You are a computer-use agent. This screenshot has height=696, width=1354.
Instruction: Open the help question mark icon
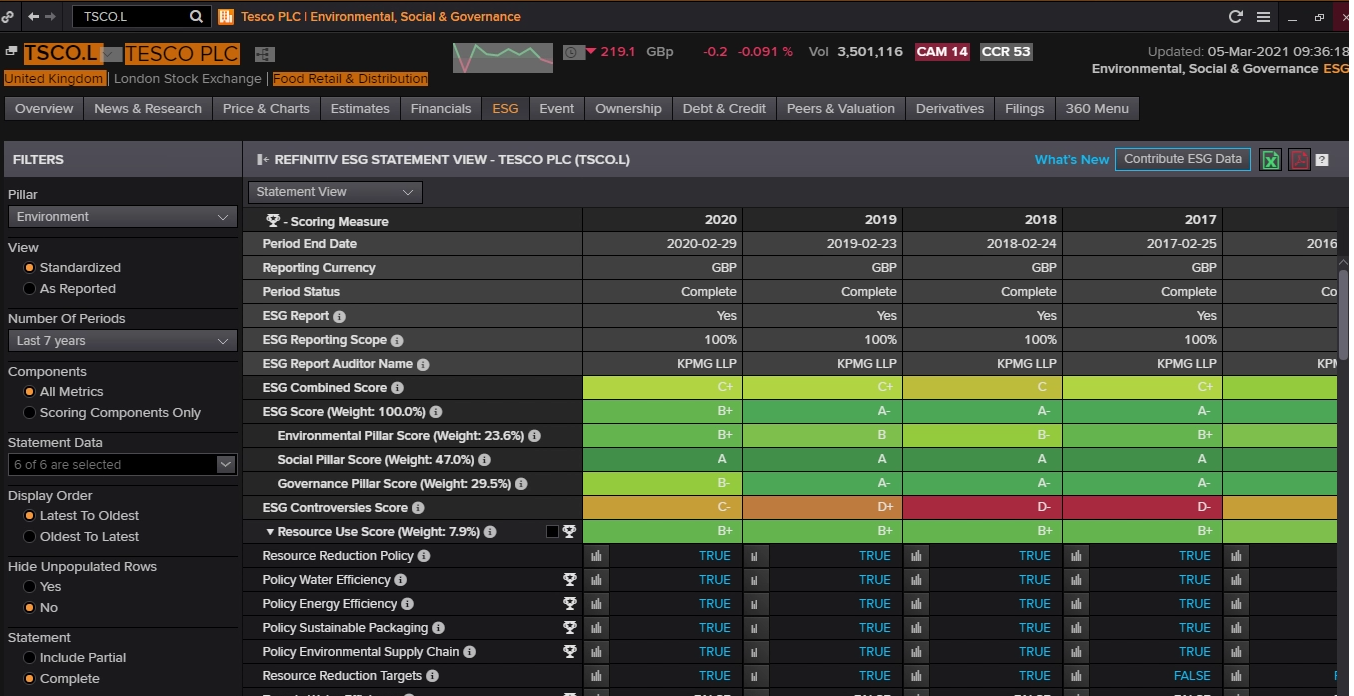tap(1322, 160)
